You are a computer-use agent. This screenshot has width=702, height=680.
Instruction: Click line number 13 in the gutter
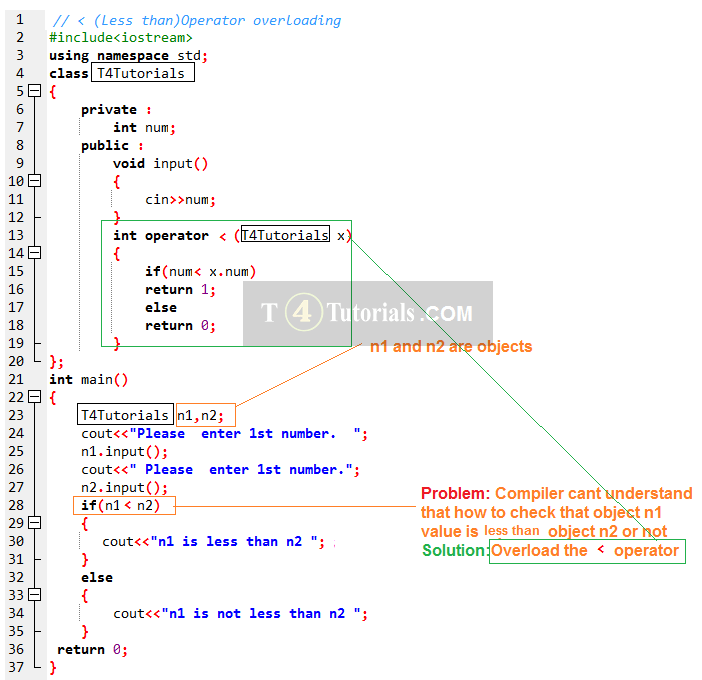(x=16, y=235)
